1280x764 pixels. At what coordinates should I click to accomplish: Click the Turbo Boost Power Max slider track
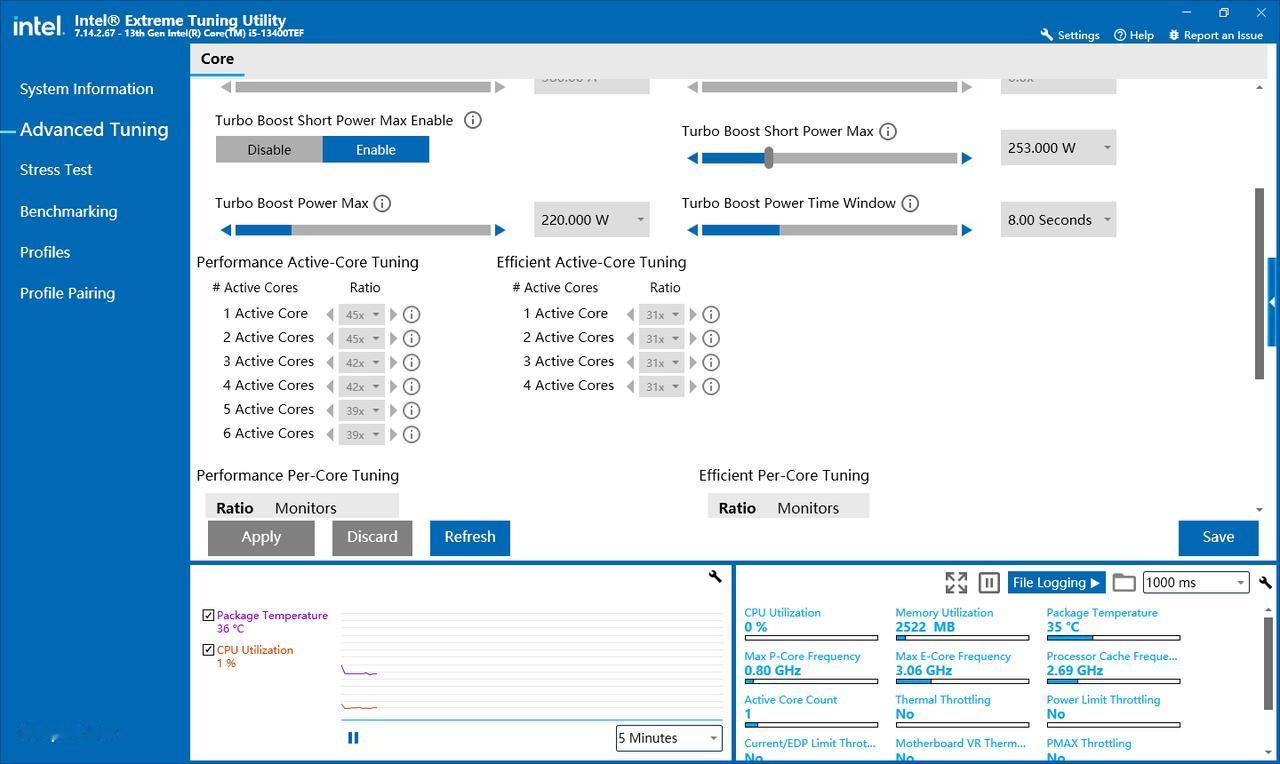363,230
